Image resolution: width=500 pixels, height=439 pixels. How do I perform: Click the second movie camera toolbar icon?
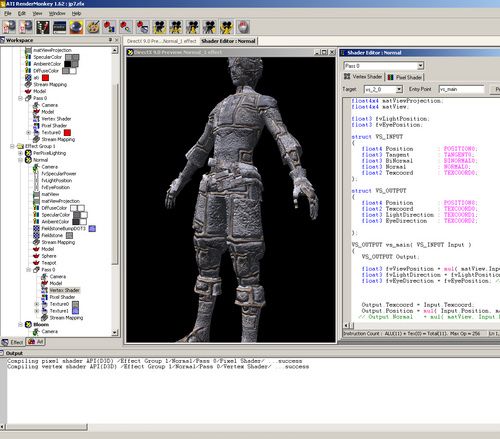(176, 27)
